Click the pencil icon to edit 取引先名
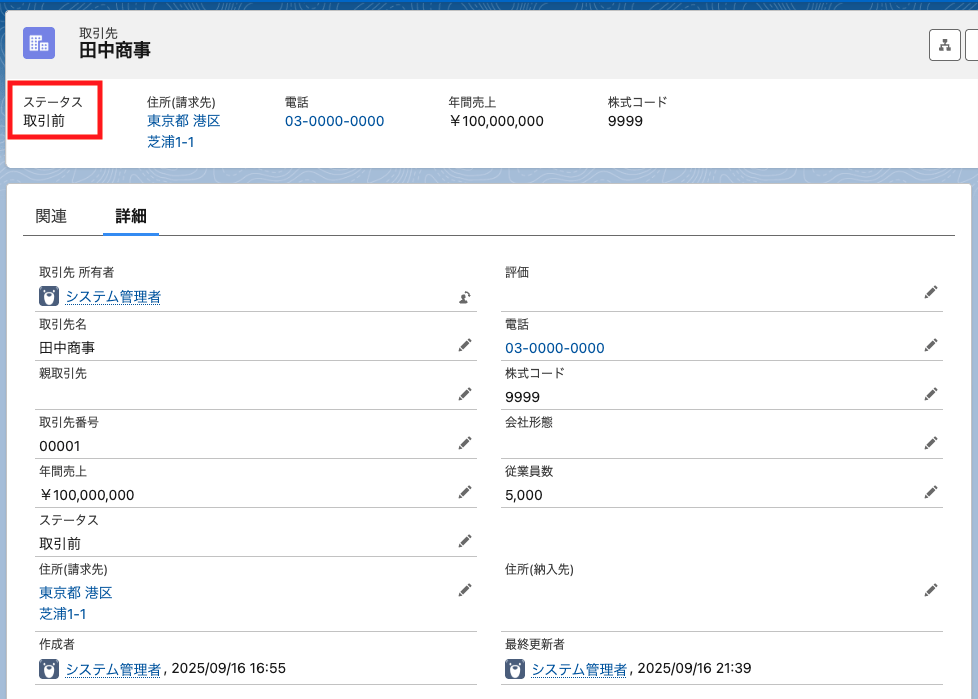The width and height of the screenshot is (978, 699). pos(464,345)
